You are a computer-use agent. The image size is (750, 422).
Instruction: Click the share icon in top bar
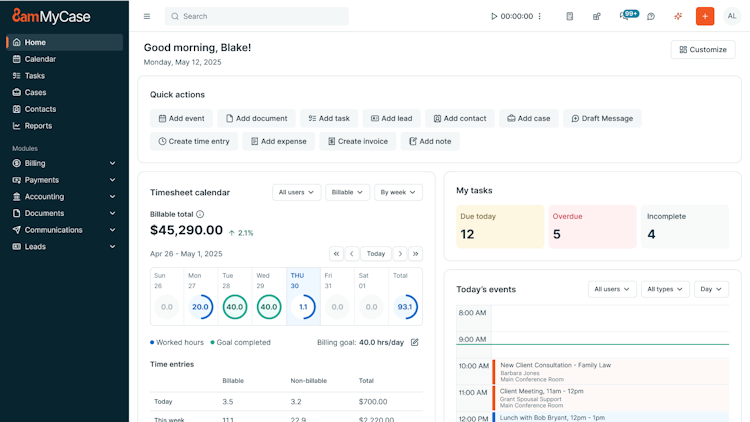coord(596,16)
